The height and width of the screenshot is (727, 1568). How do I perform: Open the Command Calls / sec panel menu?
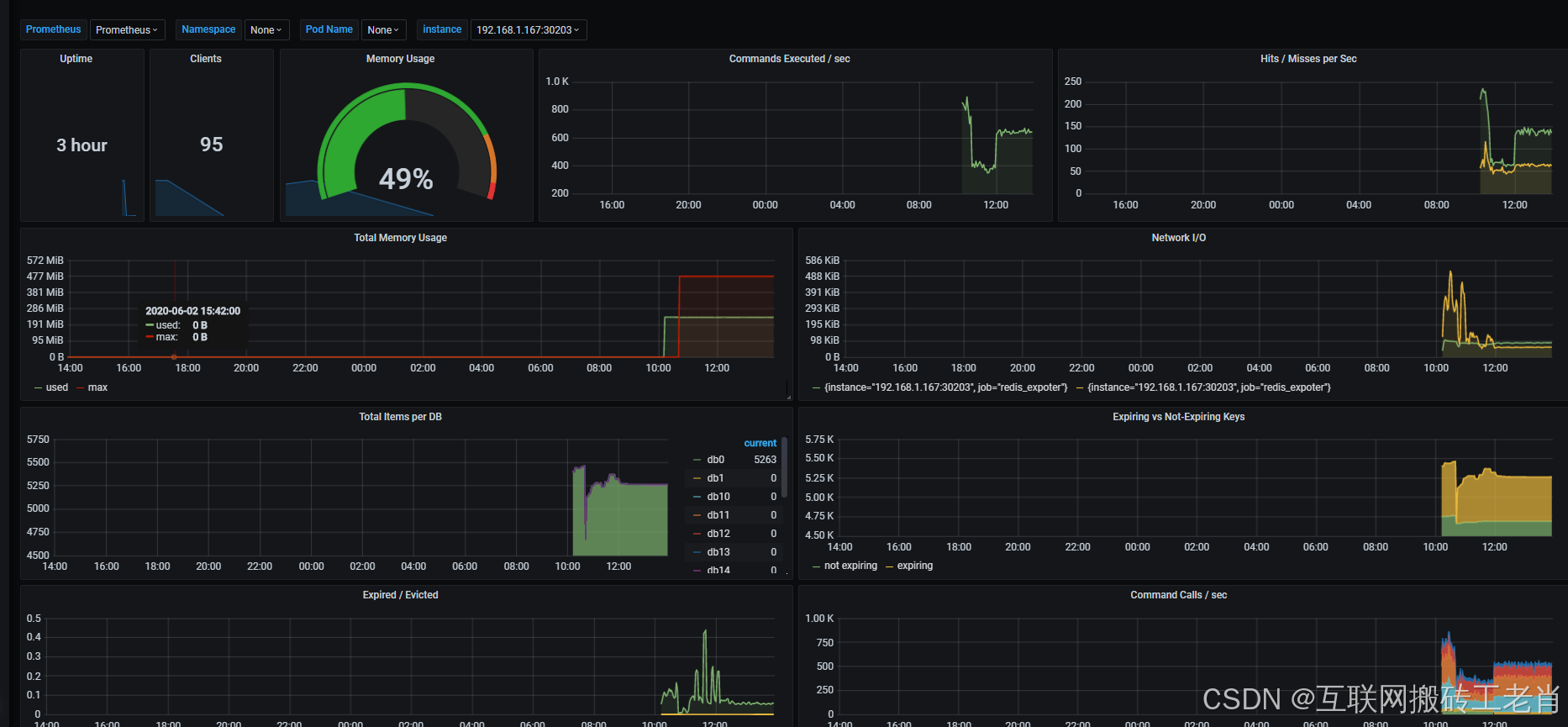pos(1178,595)
